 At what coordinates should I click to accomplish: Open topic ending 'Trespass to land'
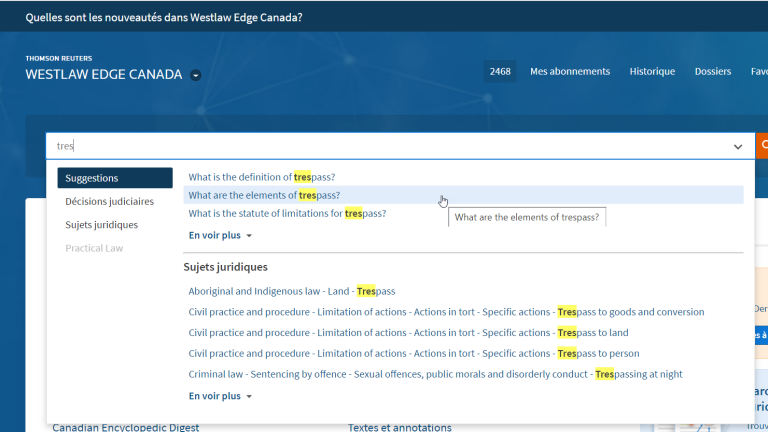coord(408,333)
